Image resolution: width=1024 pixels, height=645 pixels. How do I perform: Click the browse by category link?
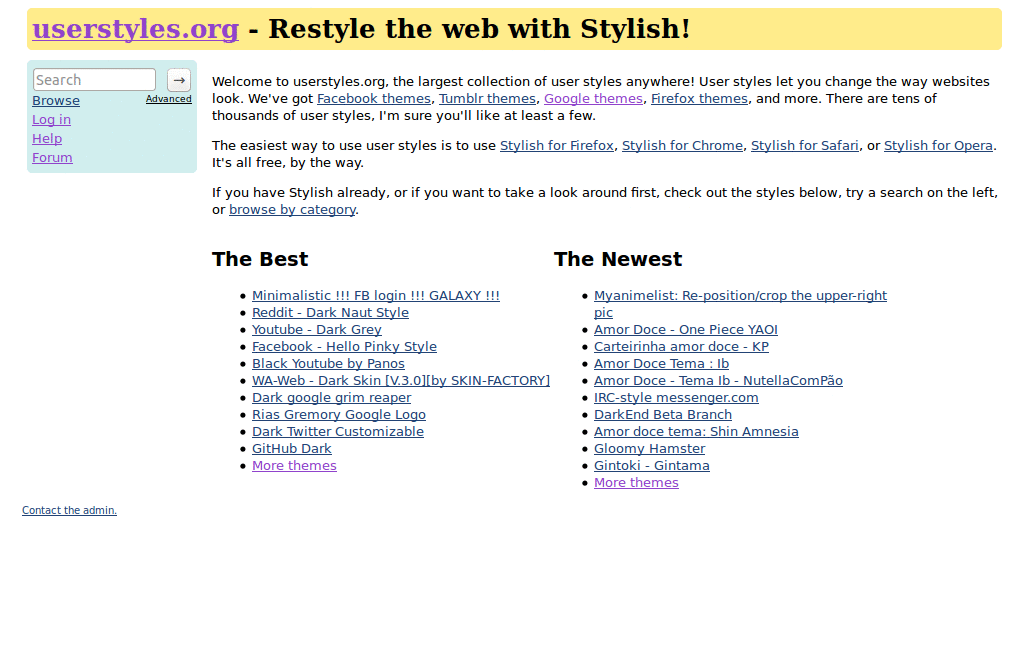292,210
